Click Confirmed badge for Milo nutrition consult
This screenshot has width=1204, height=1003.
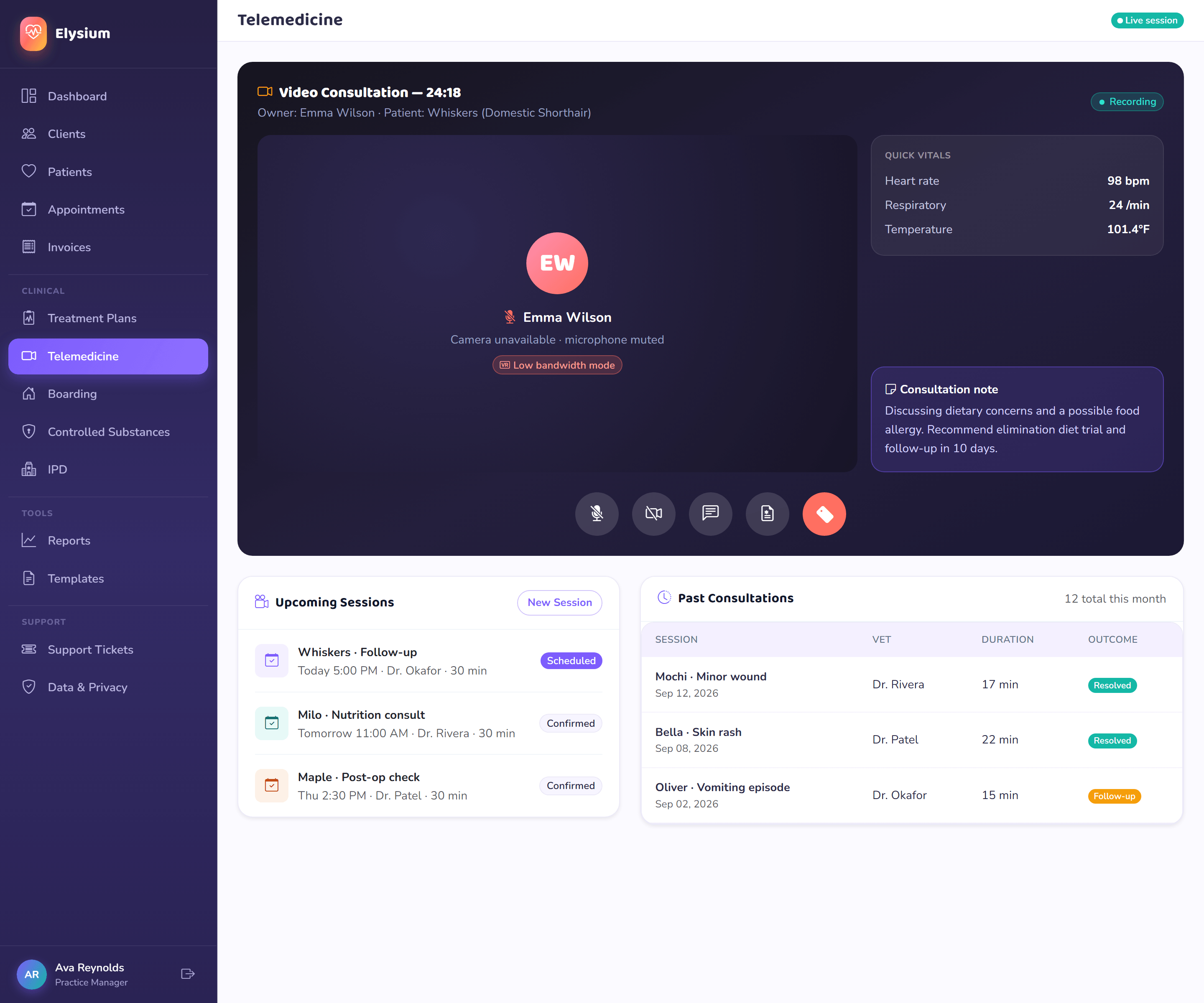(571, 723)
